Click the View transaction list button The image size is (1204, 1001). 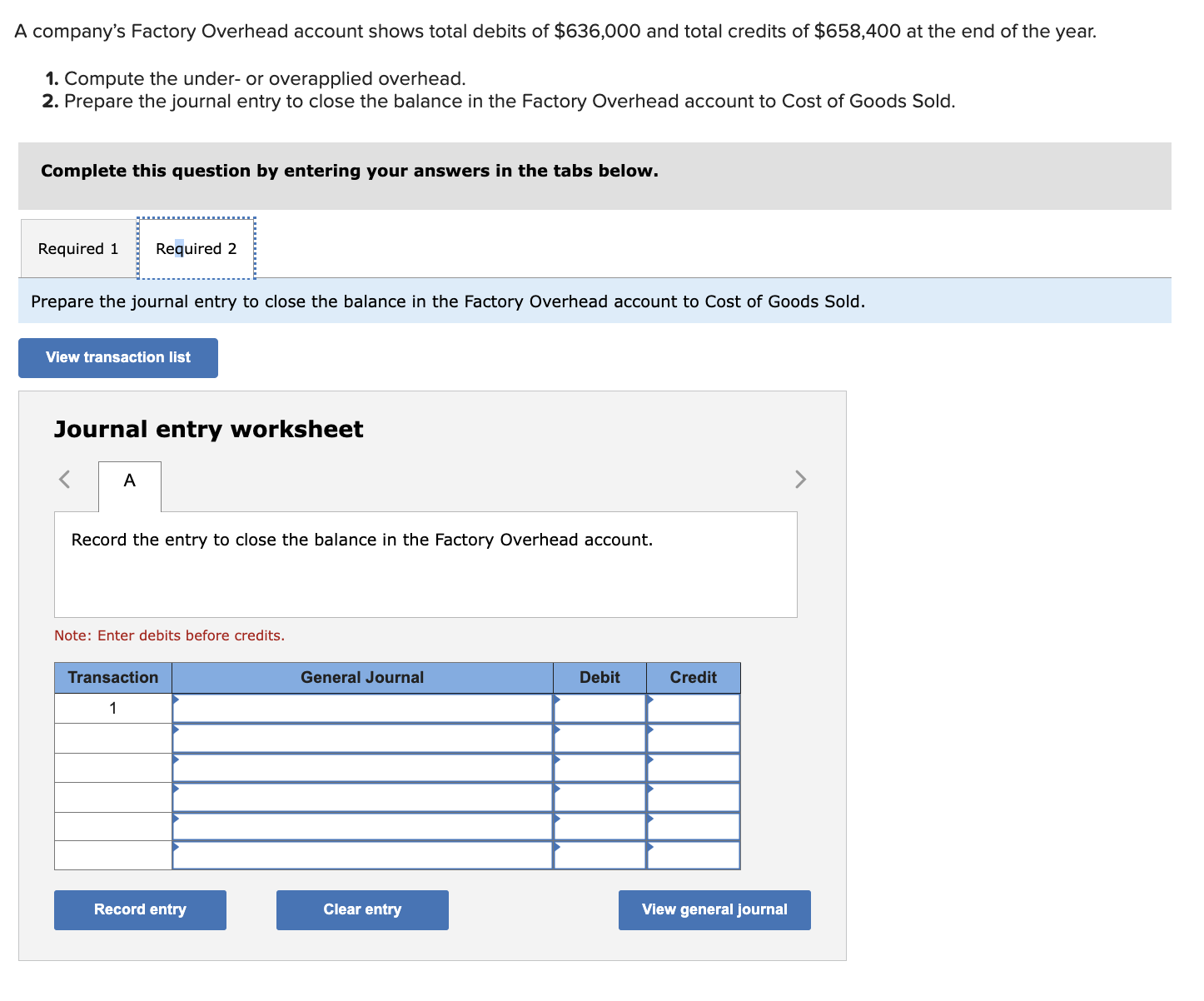[x=117, y=357]
